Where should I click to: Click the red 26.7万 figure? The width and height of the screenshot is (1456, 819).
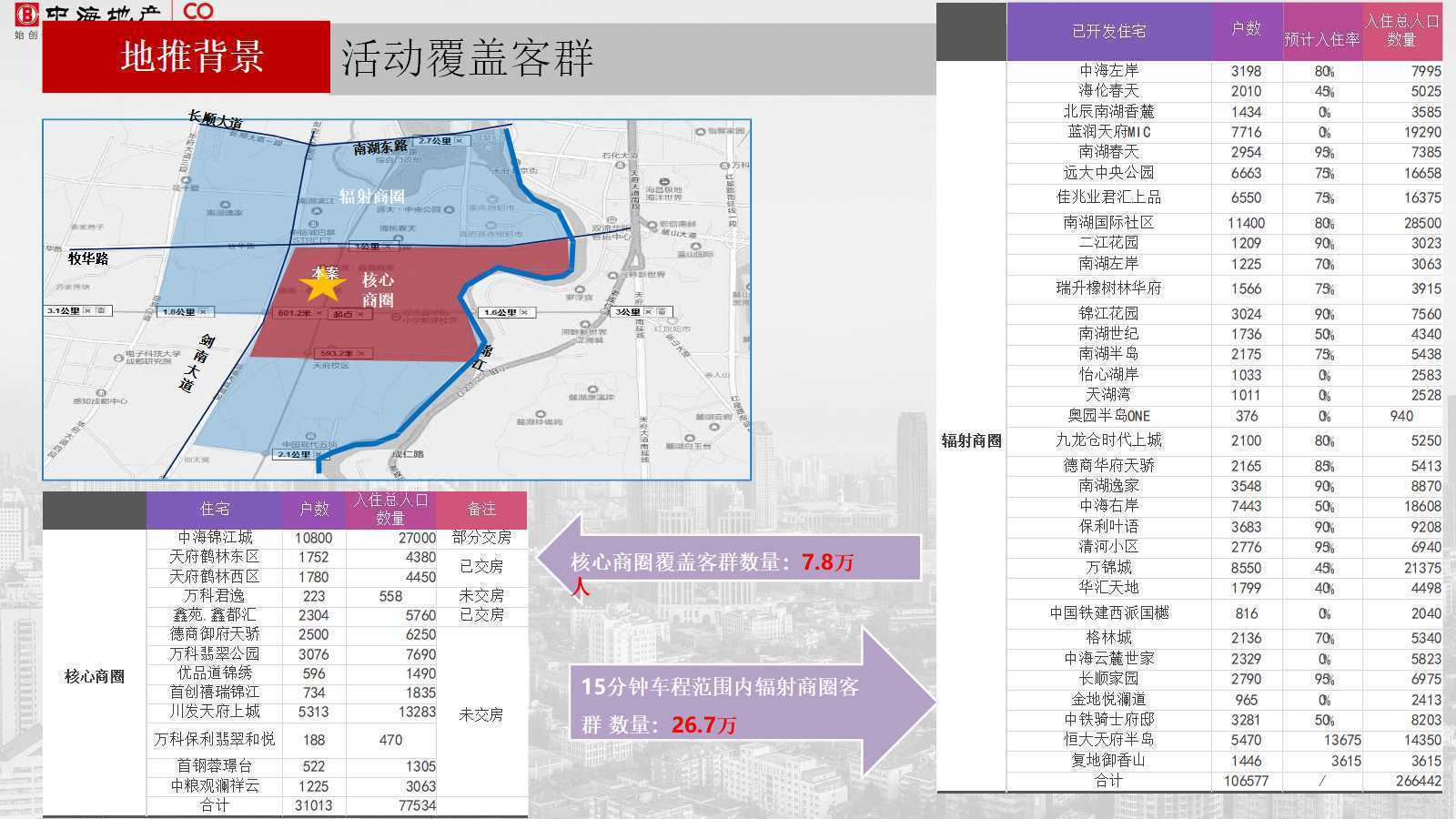click(703, 725)
